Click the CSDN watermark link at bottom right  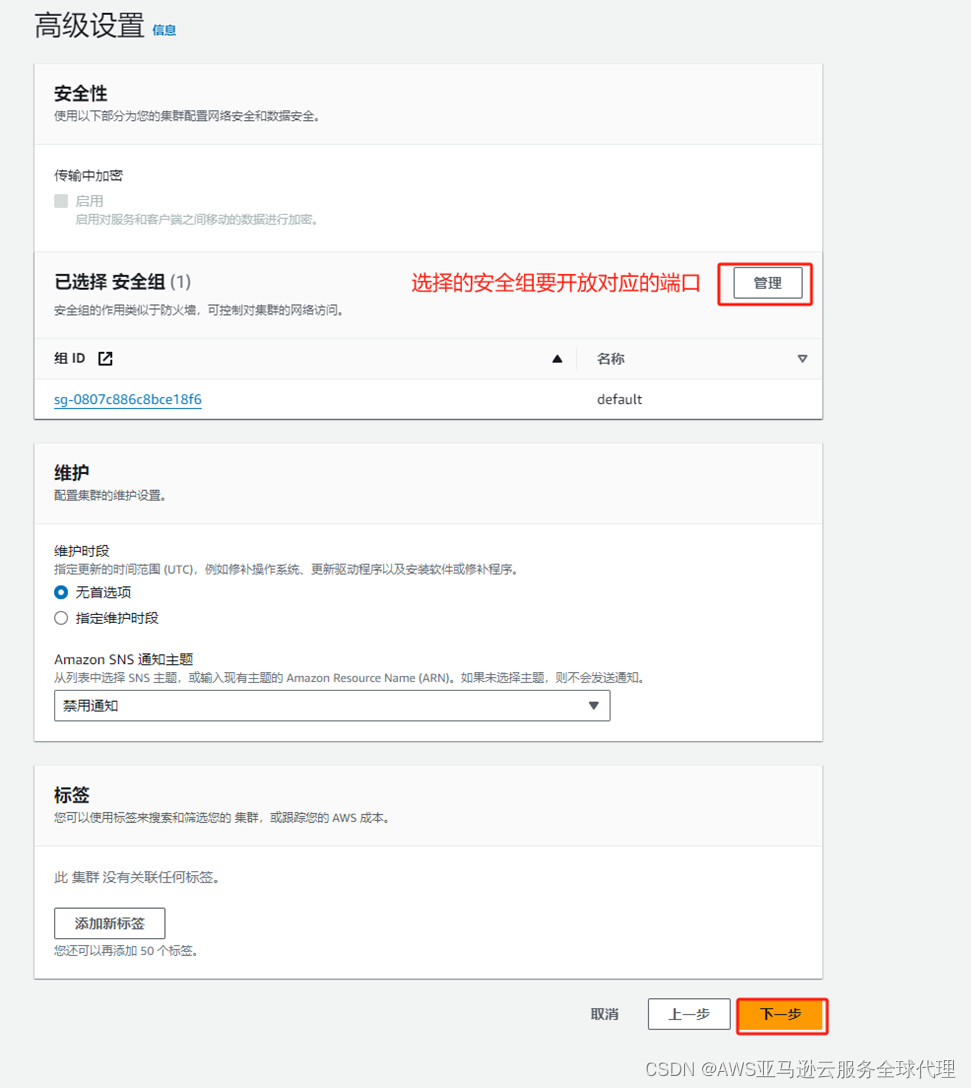[x=802, y=1071]
